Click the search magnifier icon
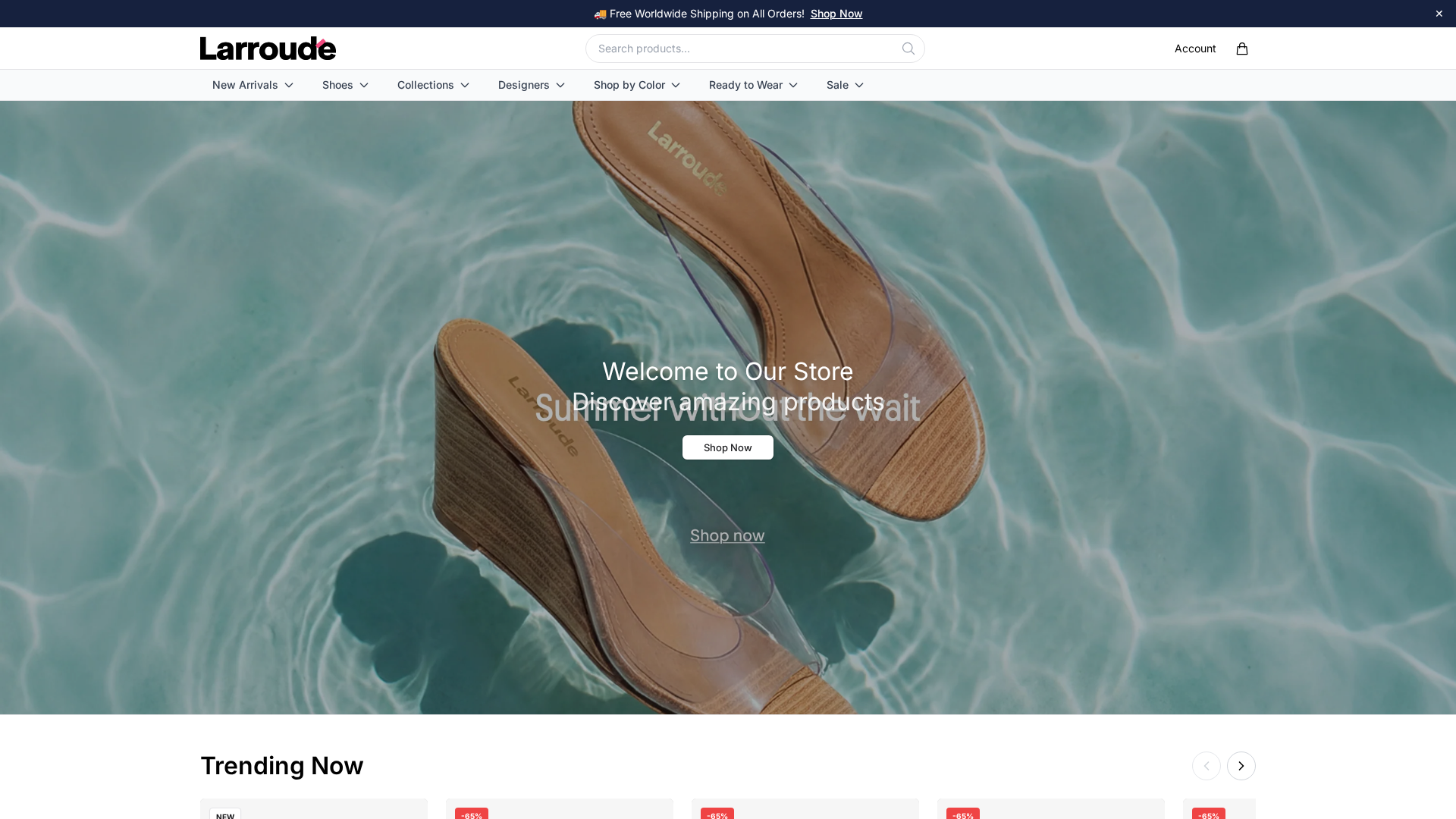 coord(908,49)
